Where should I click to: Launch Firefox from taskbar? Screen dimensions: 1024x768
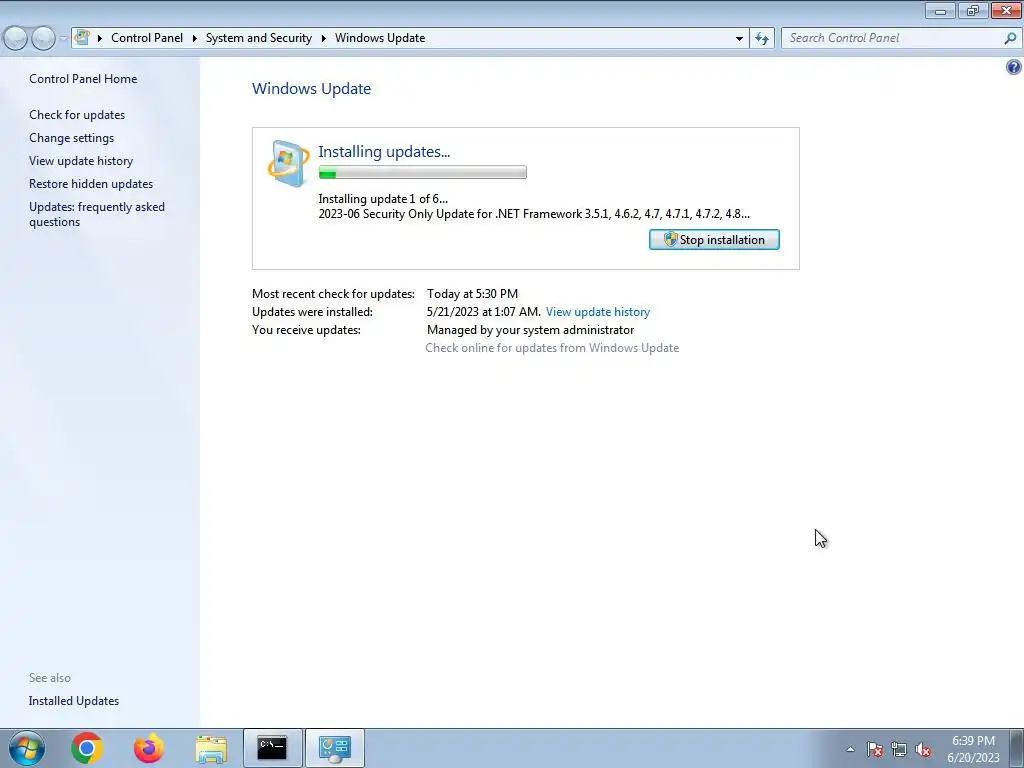pyautogui.click(x=149, y=748)
